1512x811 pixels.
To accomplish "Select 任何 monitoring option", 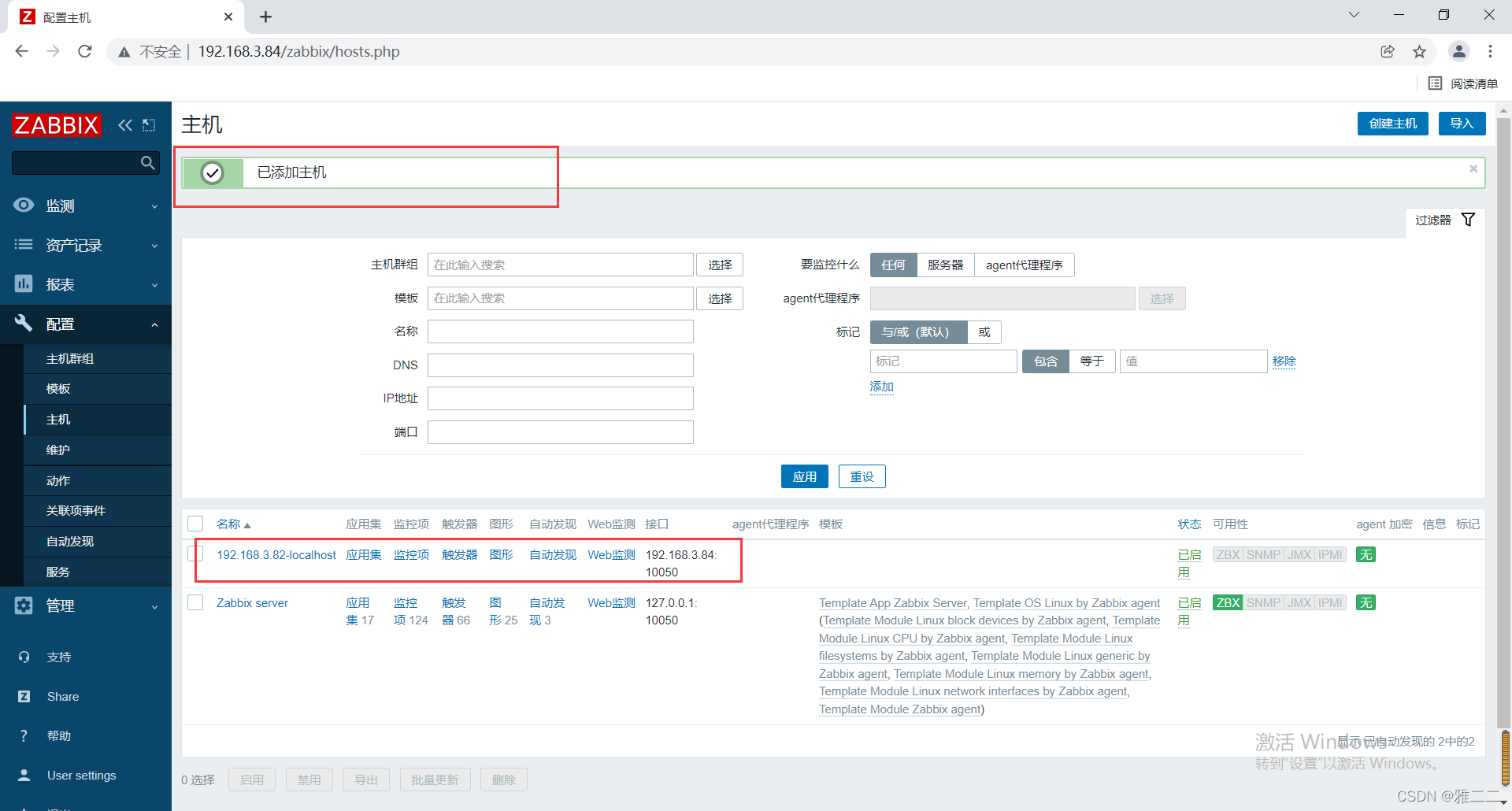I will pyautogui.click(x=893, y=265).
